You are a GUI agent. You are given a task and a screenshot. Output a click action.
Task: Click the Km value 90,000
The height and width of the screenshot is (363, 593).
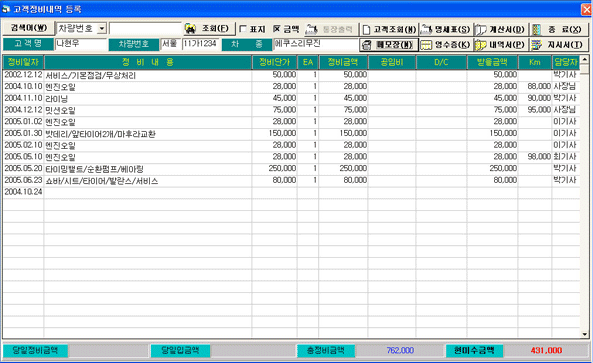pyautogui.click(x=535, y=98)
